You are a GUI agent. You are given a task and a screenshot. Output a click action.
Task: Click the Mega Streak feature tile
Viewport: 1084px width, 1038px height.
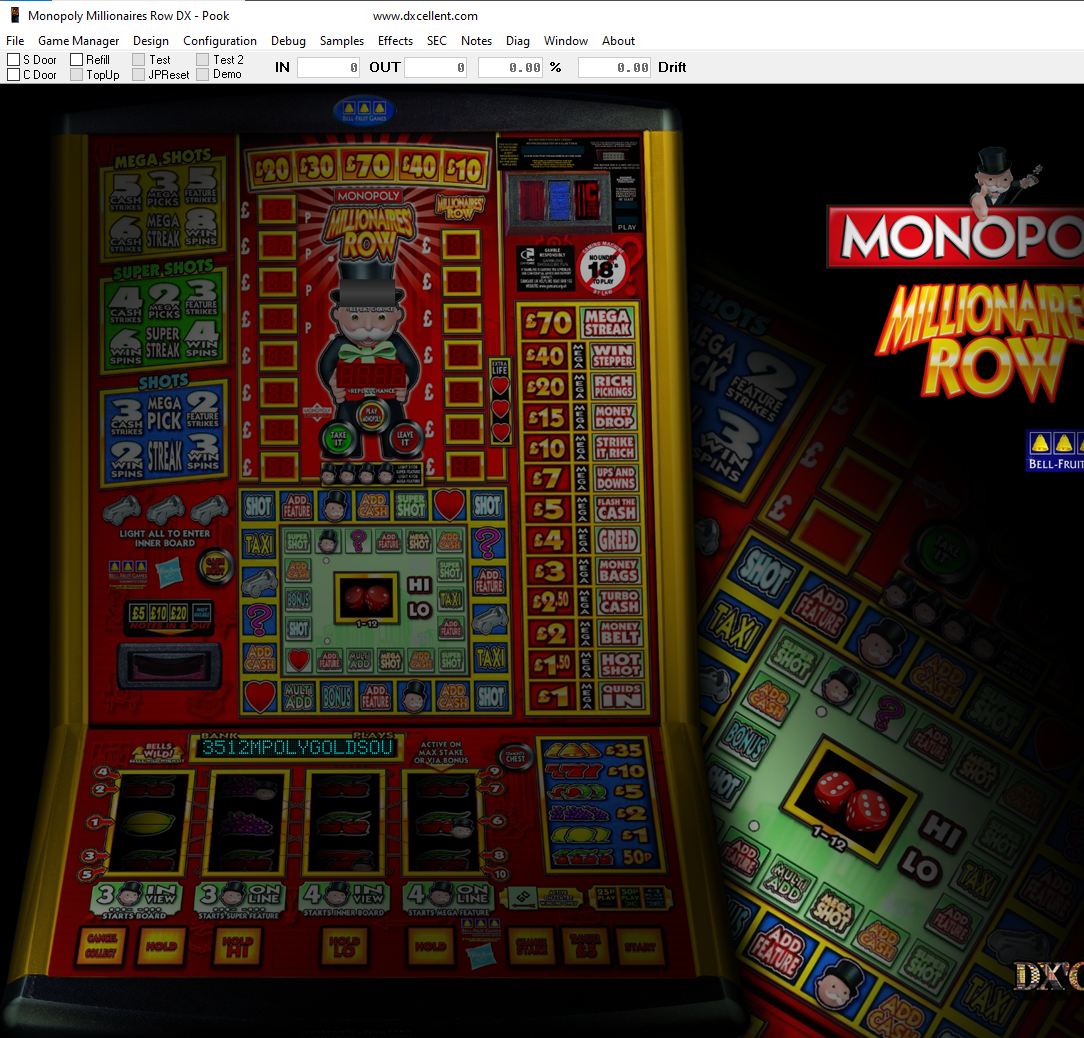608,323
